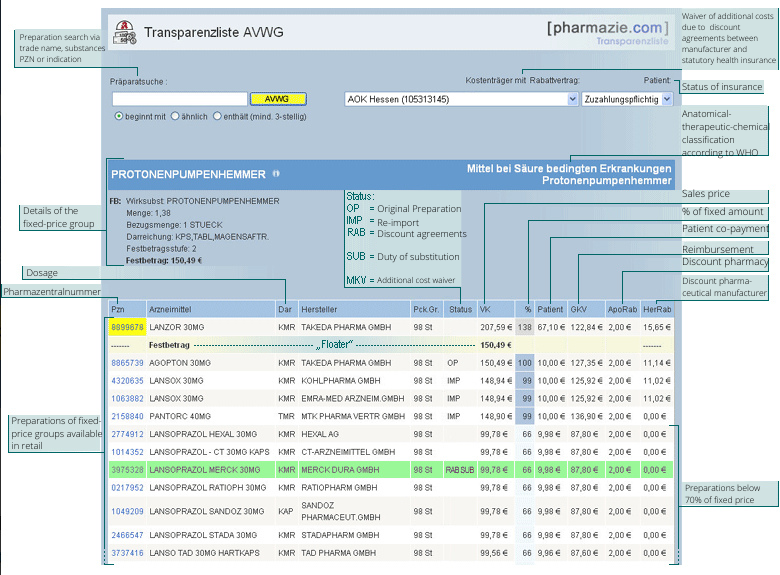
Task: Select the 'beginnt mit' radio option
Action: (x=118, y=116)
